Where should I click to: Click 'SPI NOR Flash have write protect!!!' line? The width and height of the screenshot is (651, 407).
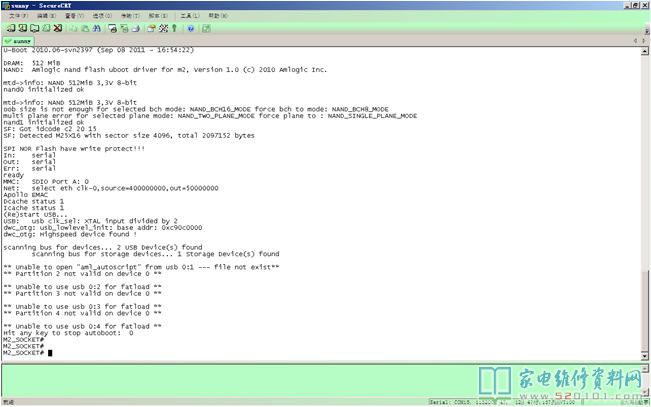tap(74, 149)
